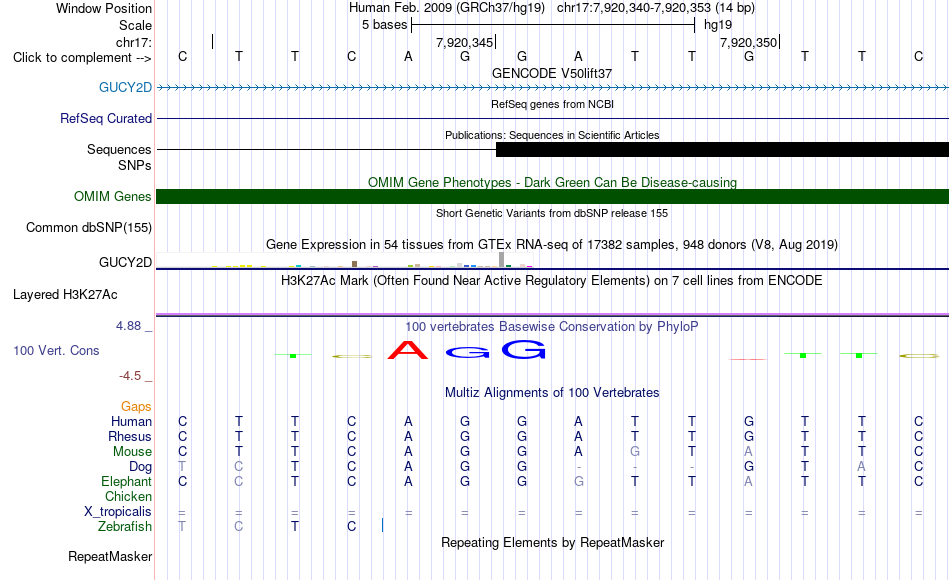950x580 pixels.
Task: Click the 100 Vert. Cons label
Action: [56, 350]
